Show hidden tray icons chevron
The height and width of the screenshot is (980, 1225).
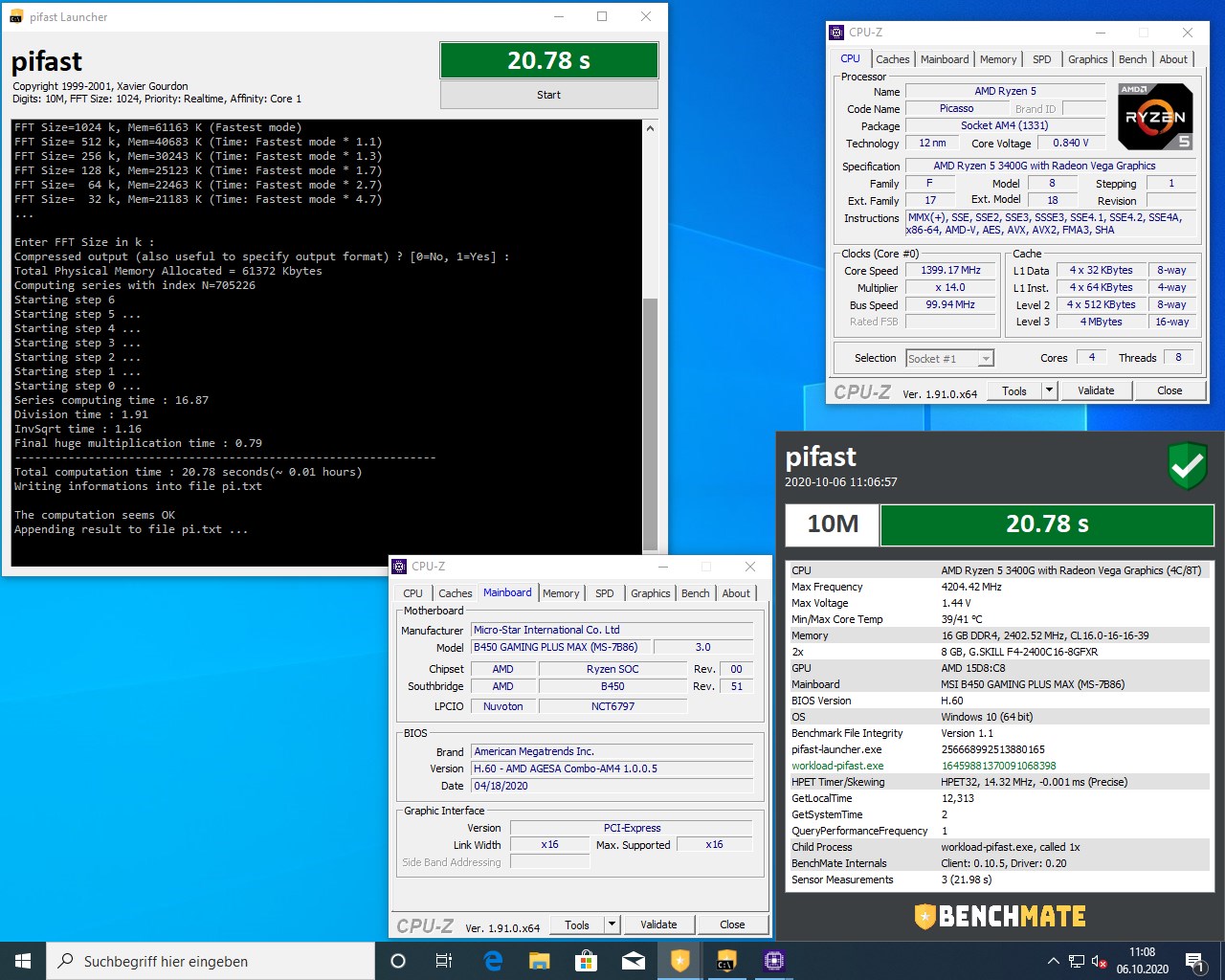pyautogui.click(x=1054, y=961)
